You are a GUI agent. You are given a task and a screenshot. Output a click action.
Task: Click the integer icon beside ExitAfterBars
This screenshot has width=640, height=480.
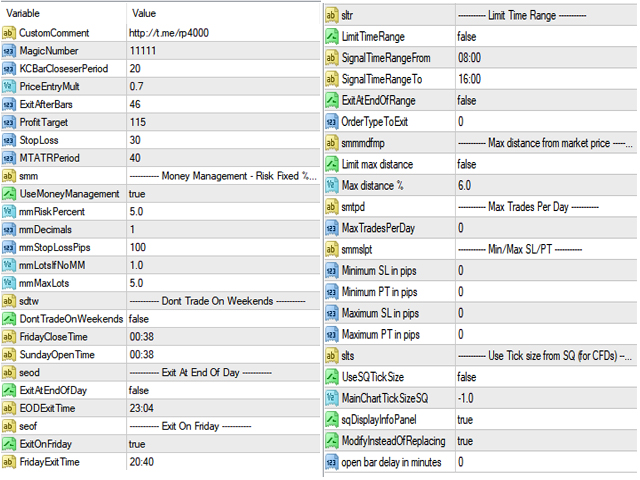9,104
